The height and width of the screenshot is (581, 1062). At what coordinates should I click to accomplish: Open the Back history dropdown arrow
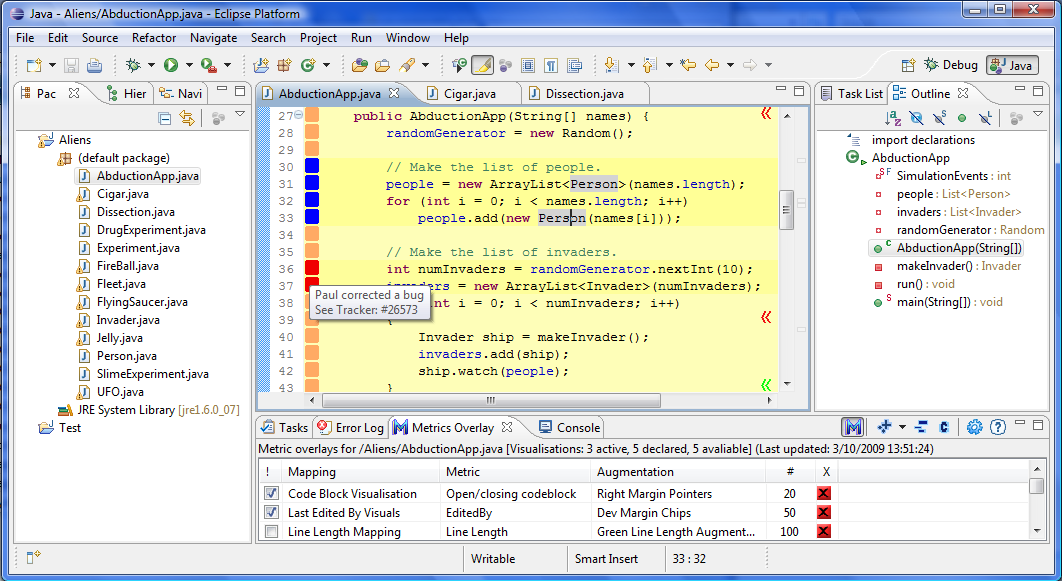730,65
